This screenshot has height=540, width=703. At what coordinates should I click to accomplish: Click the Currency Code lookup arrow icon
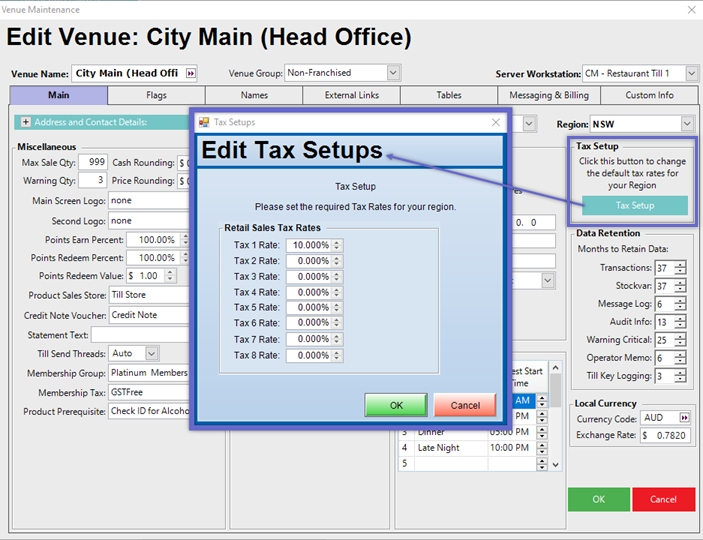684,418
